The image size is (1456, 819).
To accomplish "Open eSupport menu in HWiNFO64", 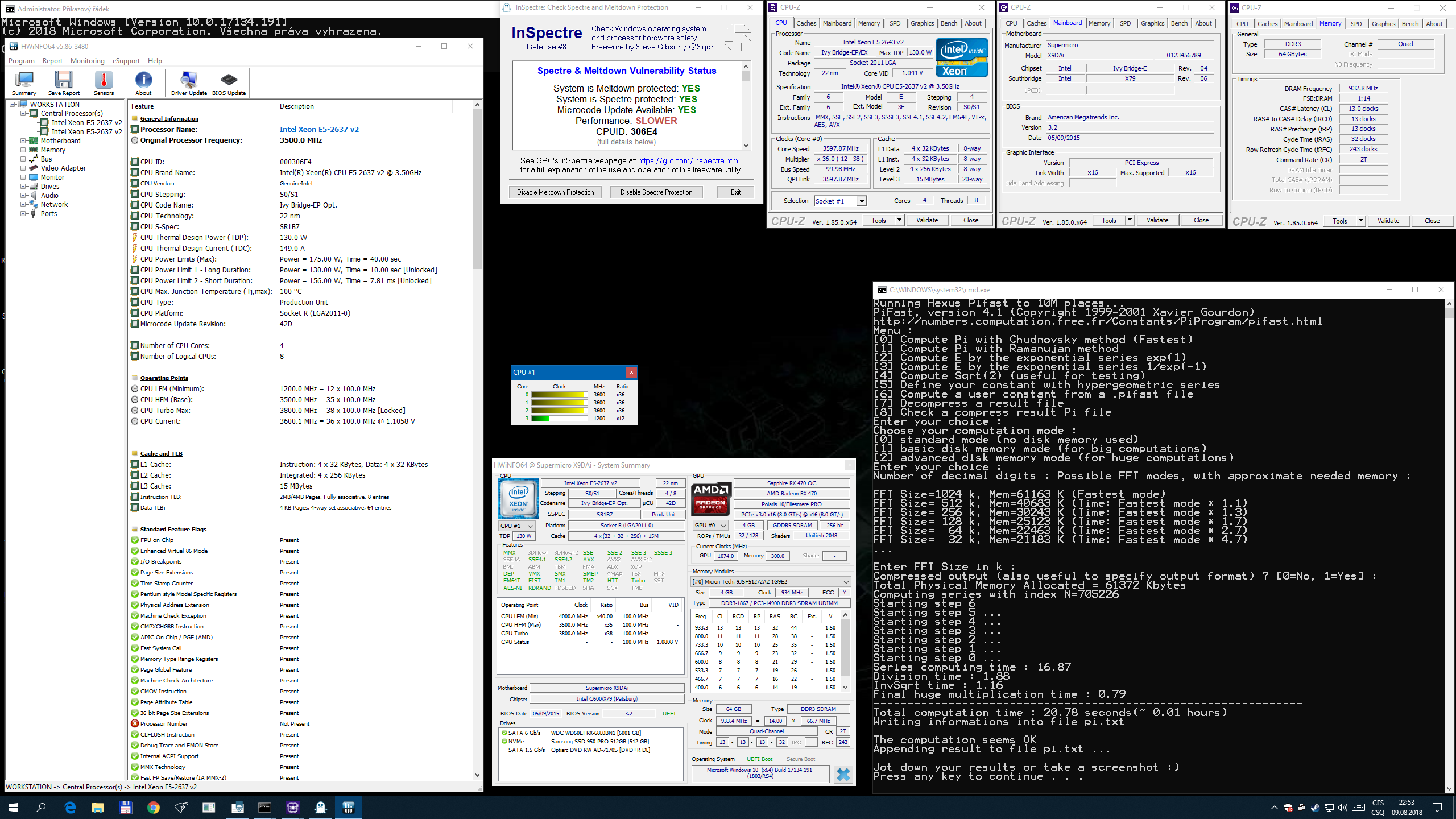I will point(126,61).
